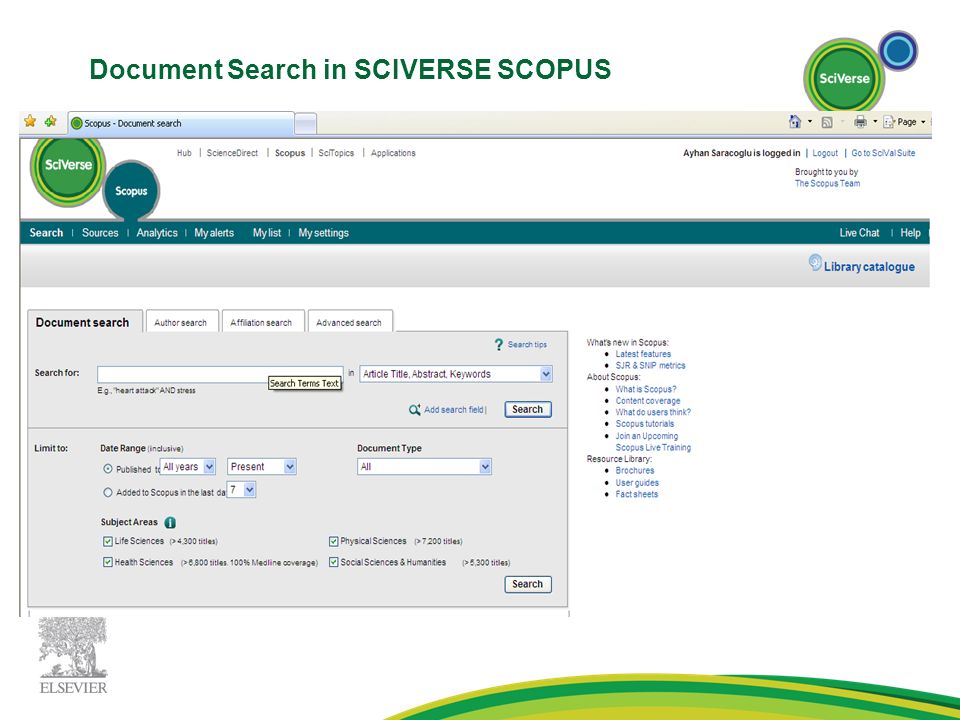
Task: Open the User guides link
Action: pyautogui.click(x=637, y=482)
